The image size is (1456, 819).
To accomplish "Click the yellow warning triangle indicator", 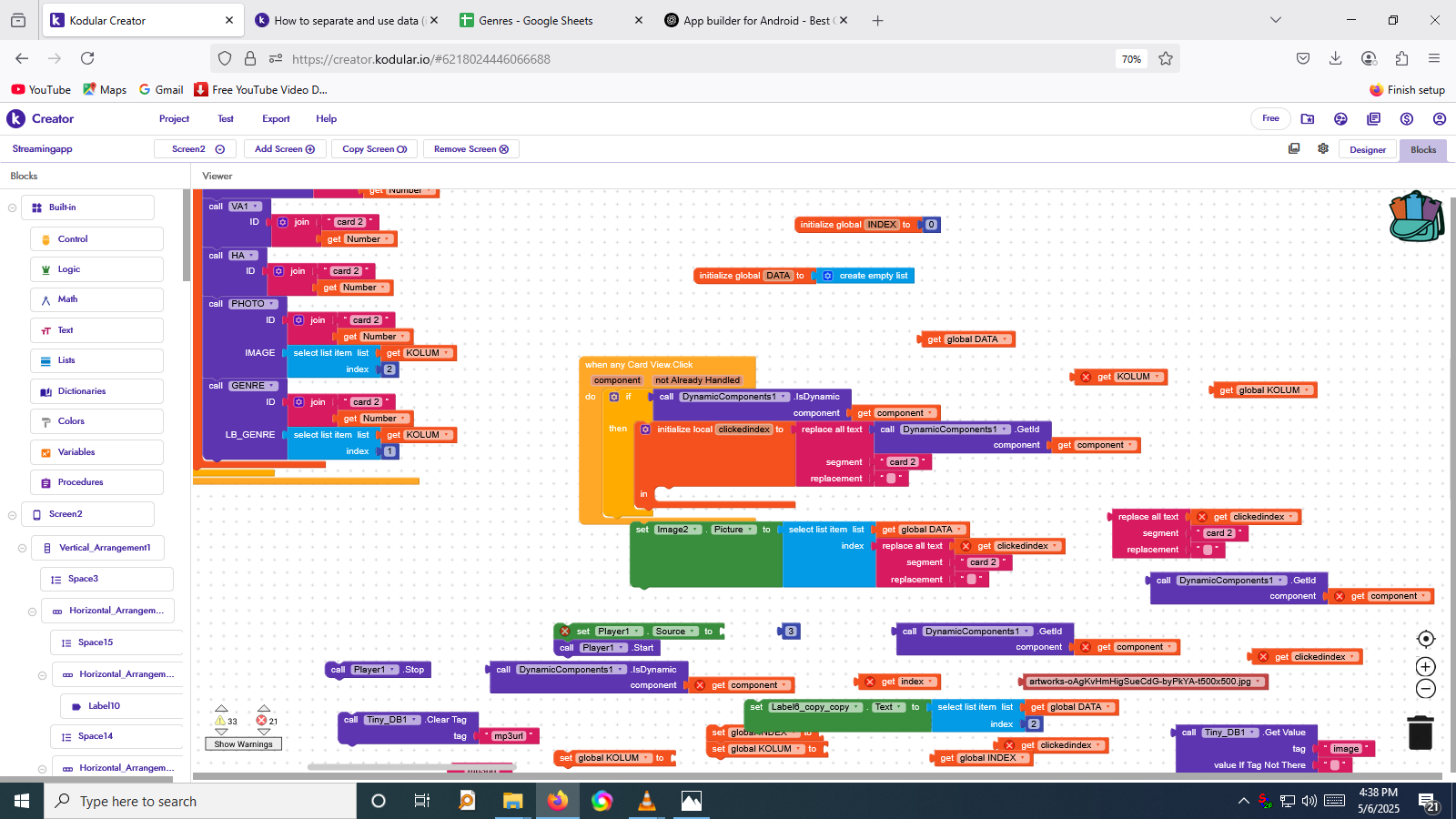I will [x=221, y=721].
